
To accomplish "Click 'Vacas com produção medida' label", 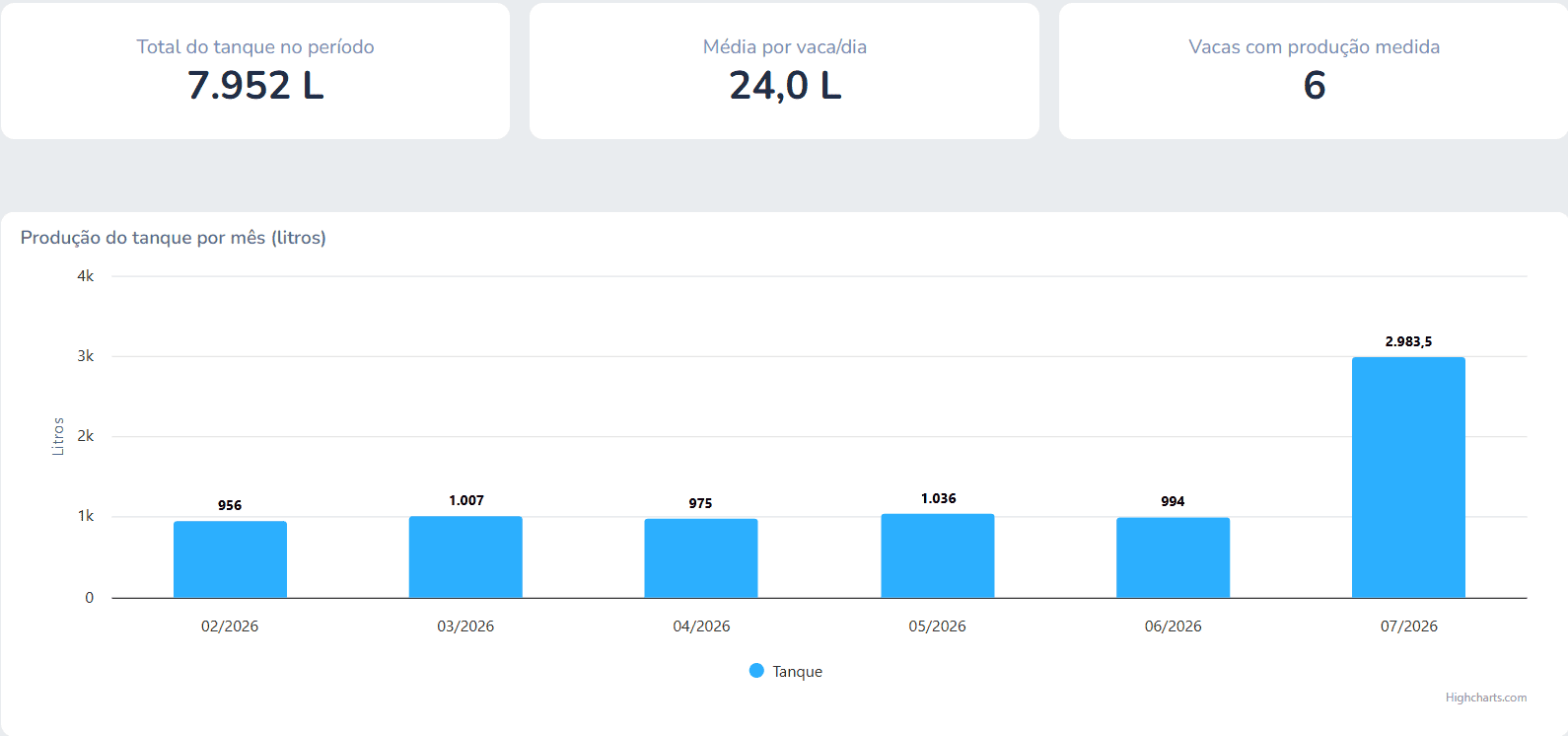I will tap(1315, 46).
